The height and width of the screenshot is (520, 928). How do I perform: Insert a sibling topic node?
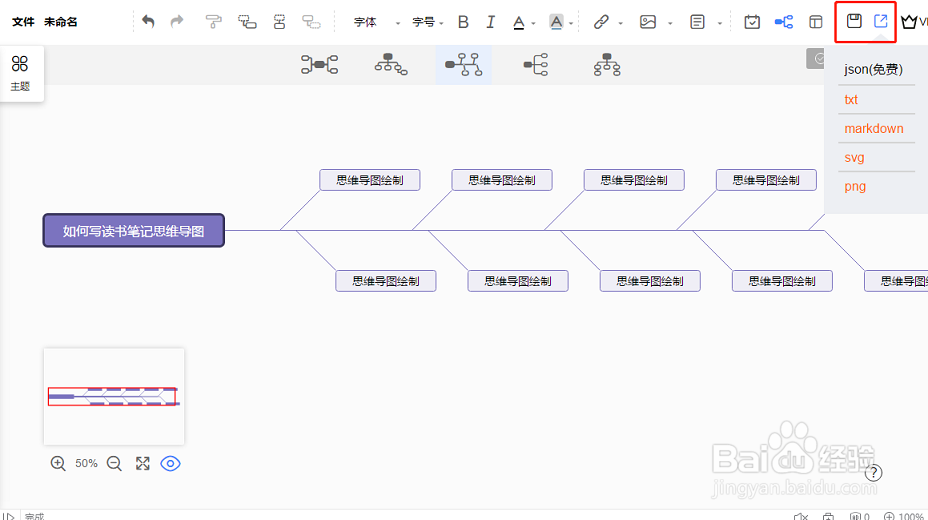point(279,22)
